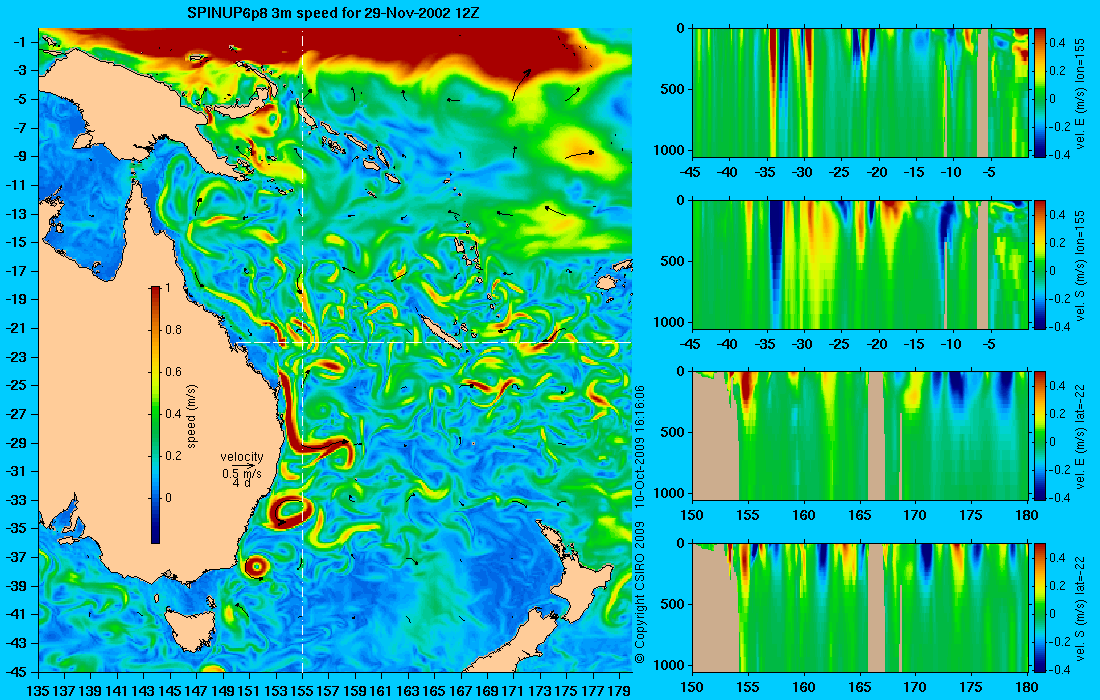Screen dimensions: 1100x700
Task: Click the "180" axis tick under the bottom section plot
Action: pyautogui.click(x=1027, y=687)
